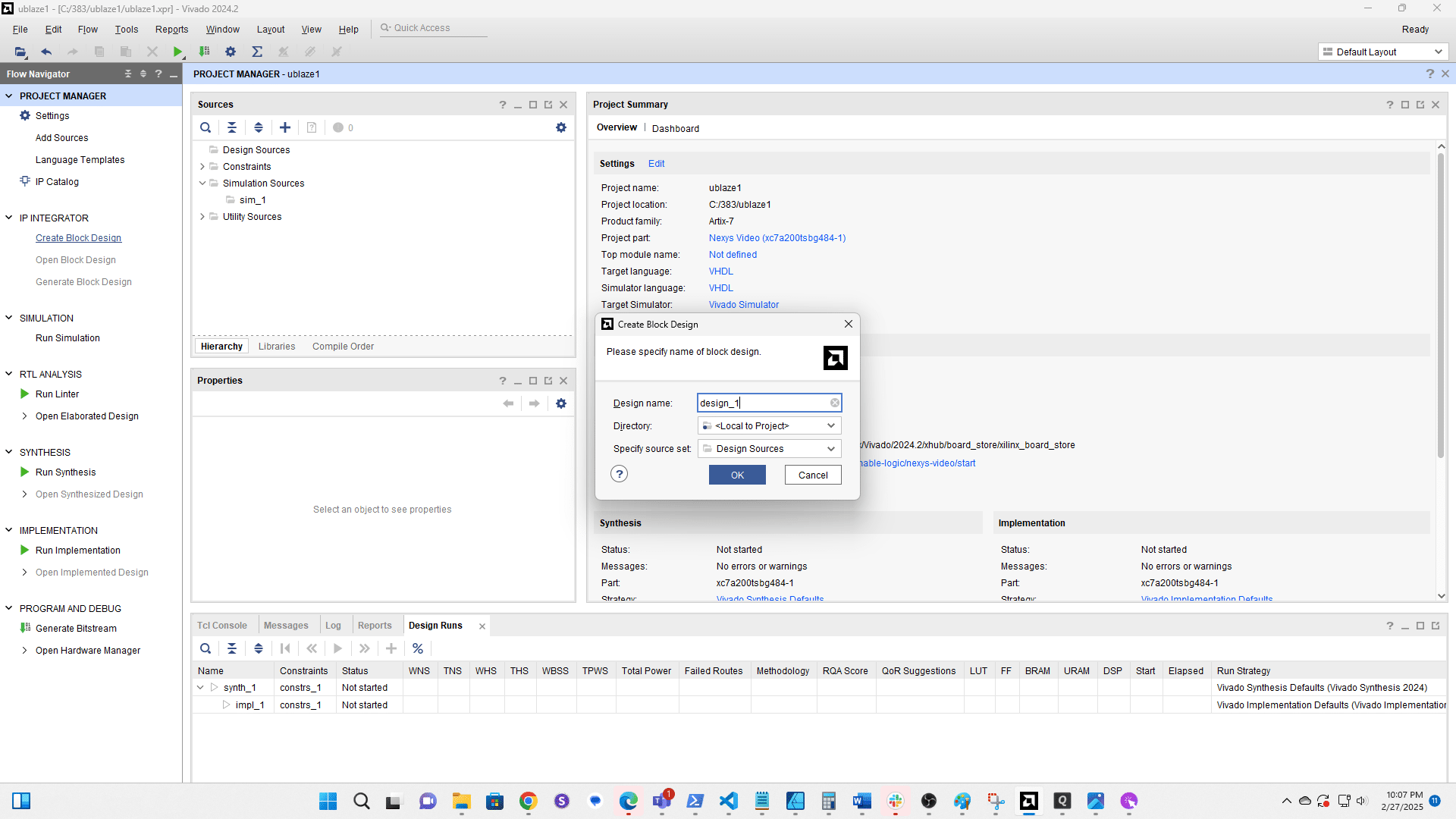This screenshot has height=819, width=1456.
Task: Click percent icon in Design Runs toolbar
Action: pyautogui.click(x=418, y=648)
